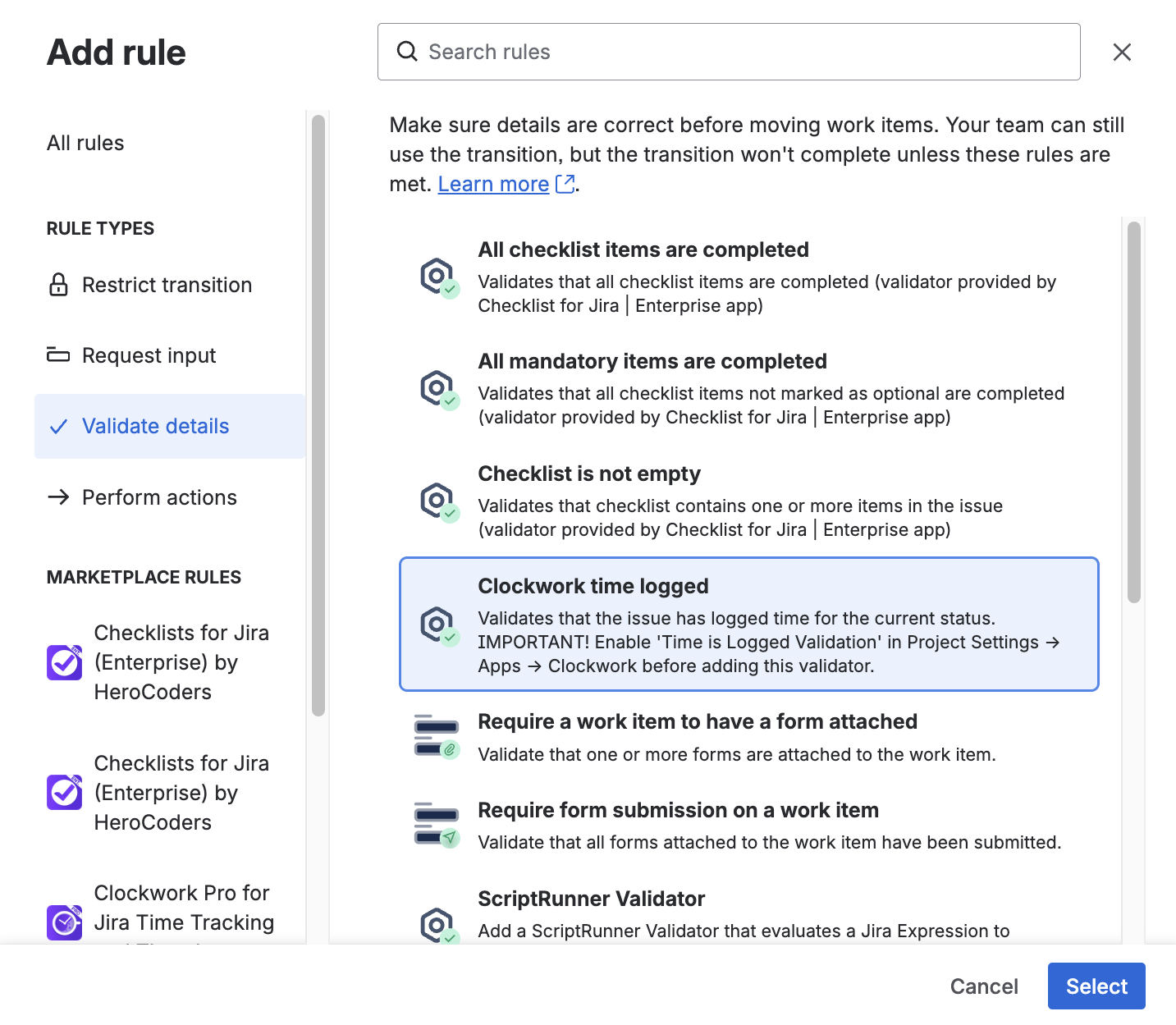This screenshot has width=1176, height=1025.
Task: Open the Learn more link
Action: (493, 184)
